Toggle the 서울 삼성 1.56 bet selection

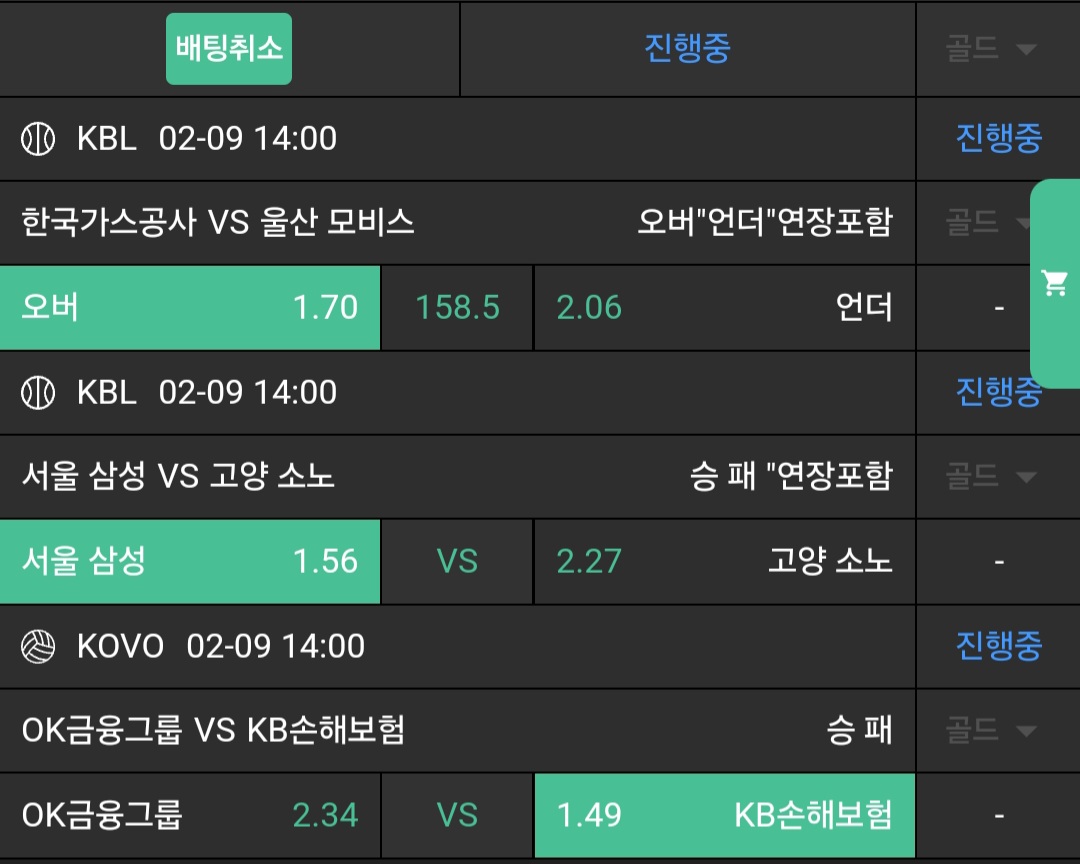click(190, 562)
